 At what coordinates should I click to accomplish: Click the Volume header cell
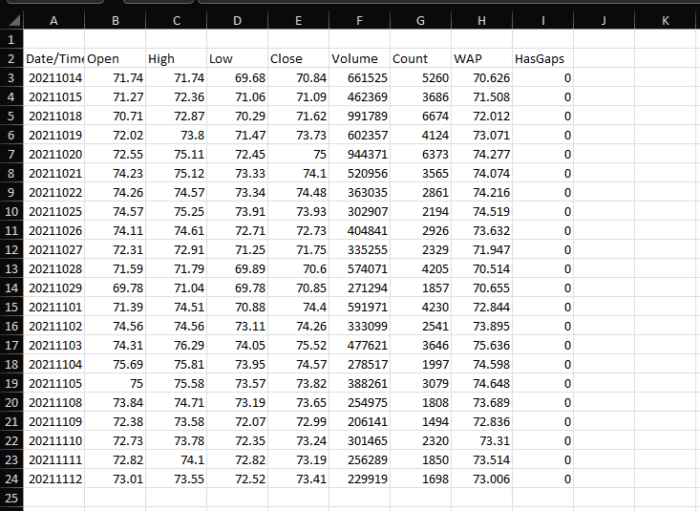click(x=359, y=58)
